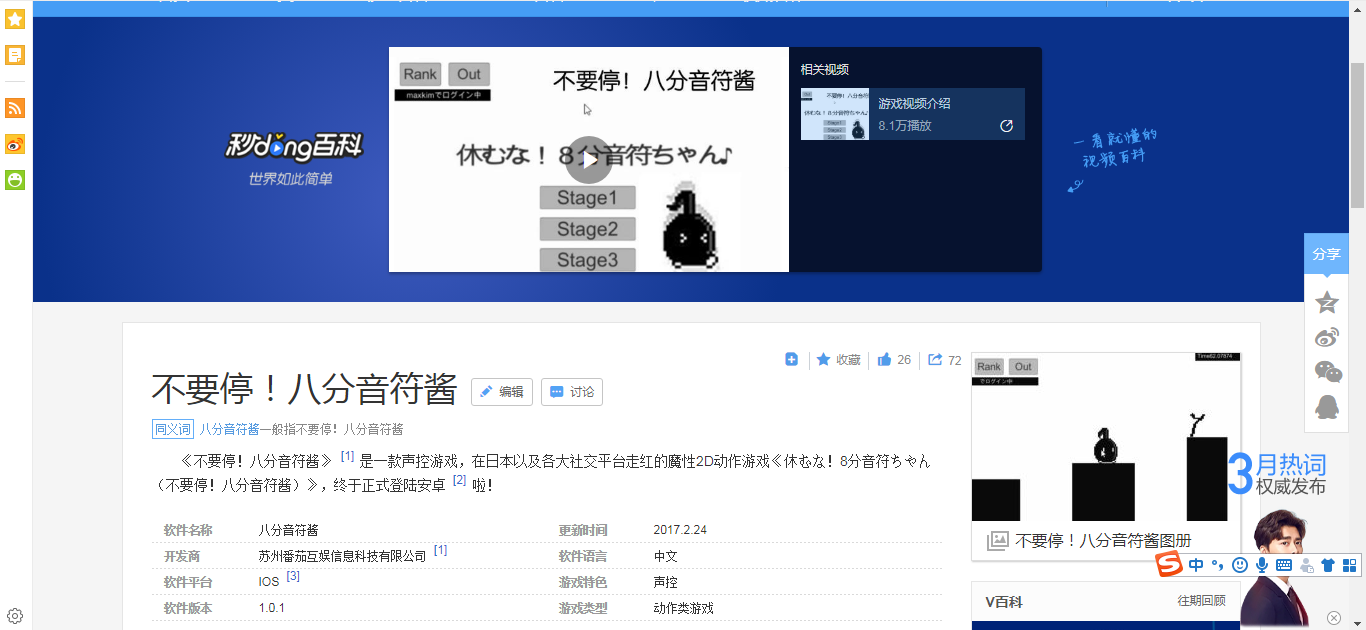Click the 同义词 tag
The height and width of the screenshot is (630, 1366).
click(172, 429)
